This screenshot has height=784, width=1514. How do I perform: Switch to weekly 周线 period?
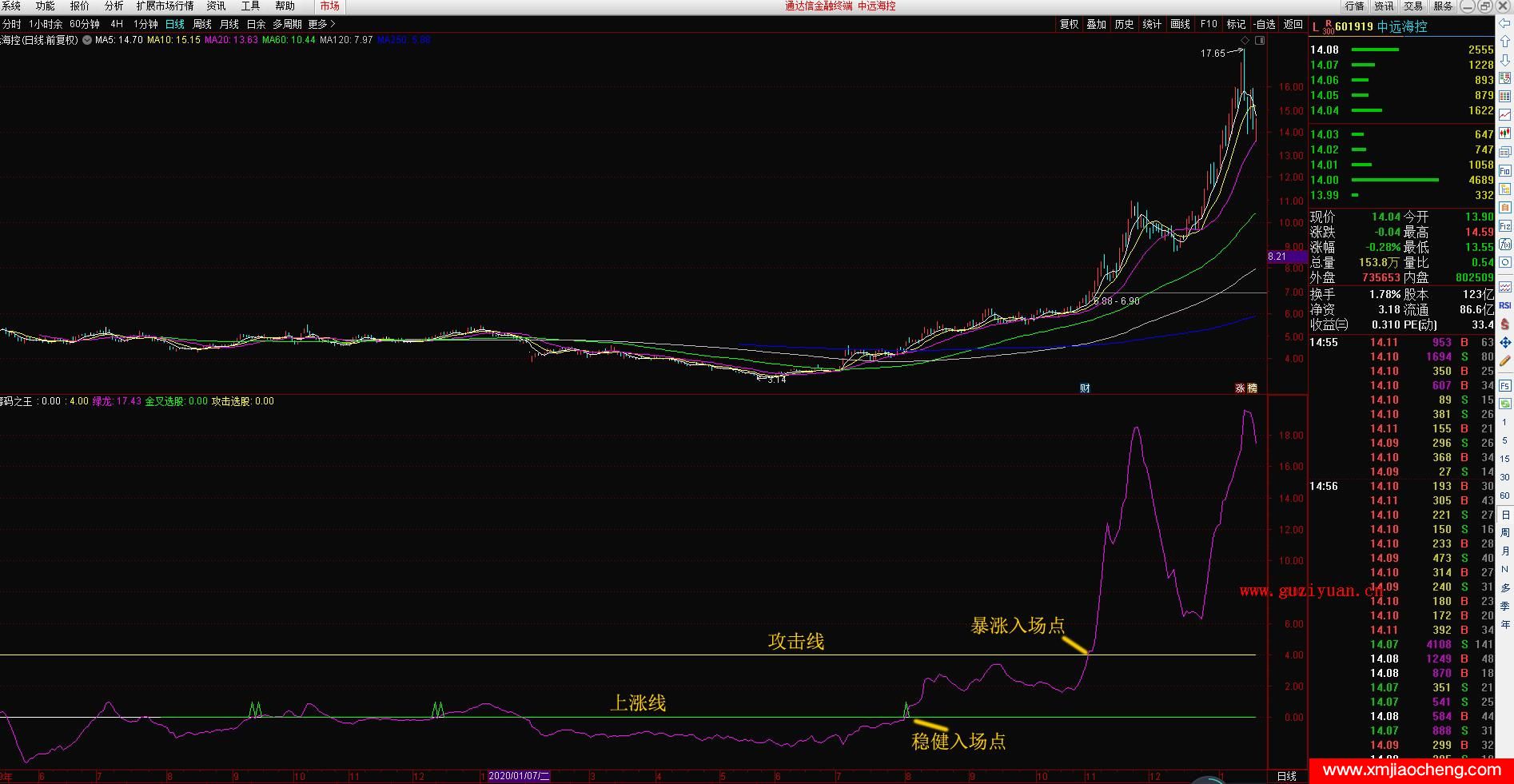pos(202,25)
